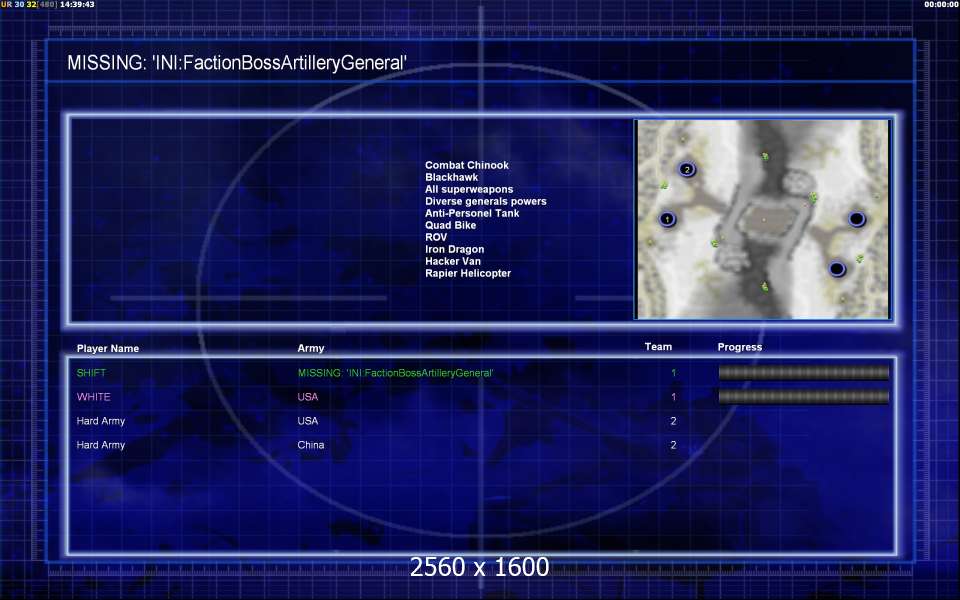Click the Hard Army entry with China army

[101, 445]
